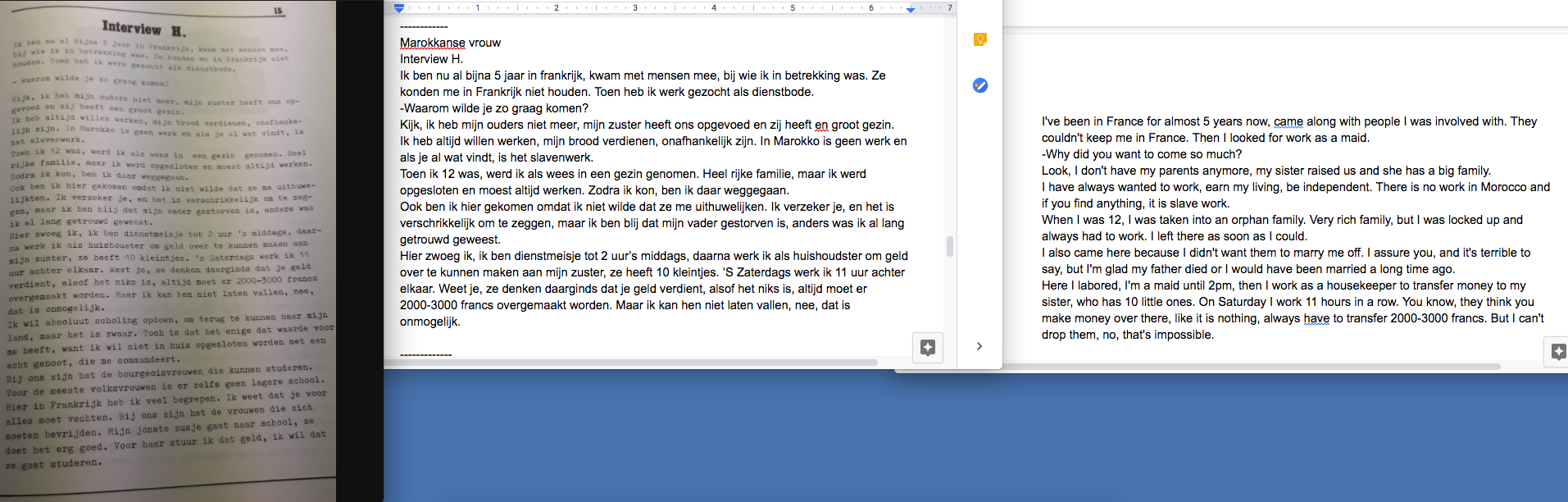1568x502 pixels.
Task: Click 'drop them, no, that's impossible.' line
Action: point(1128,335)
